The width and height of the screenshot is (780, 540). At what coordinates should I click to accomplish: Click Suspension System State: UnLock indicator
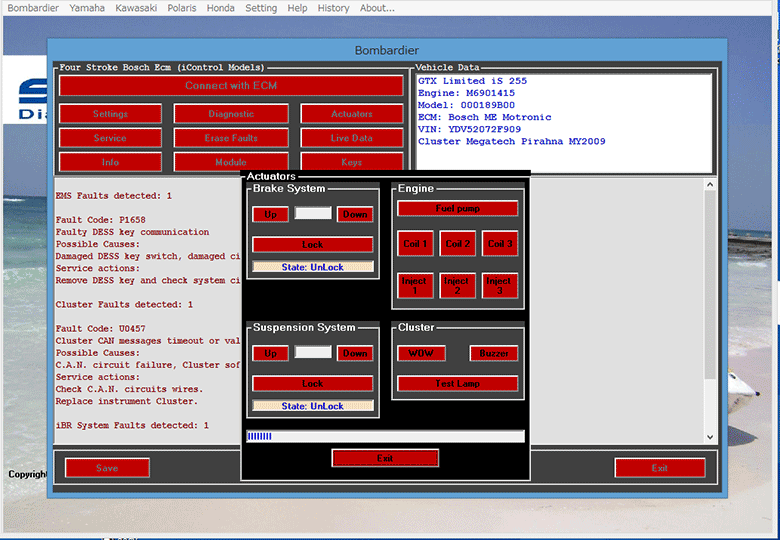pos(312,406)
